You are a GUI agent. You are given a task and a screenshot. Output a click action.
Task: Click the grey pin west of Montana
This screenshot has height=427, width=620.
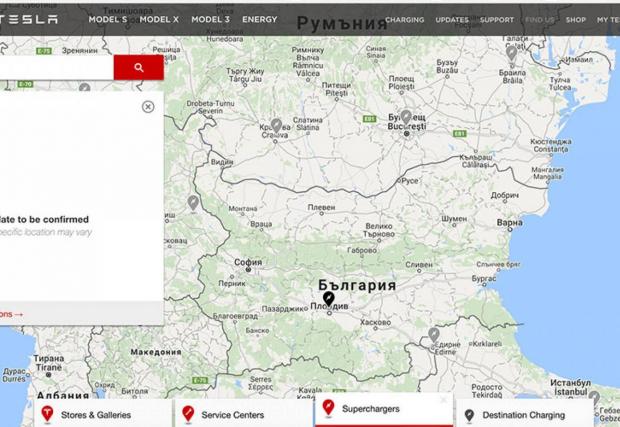click(x=193, y=203)
